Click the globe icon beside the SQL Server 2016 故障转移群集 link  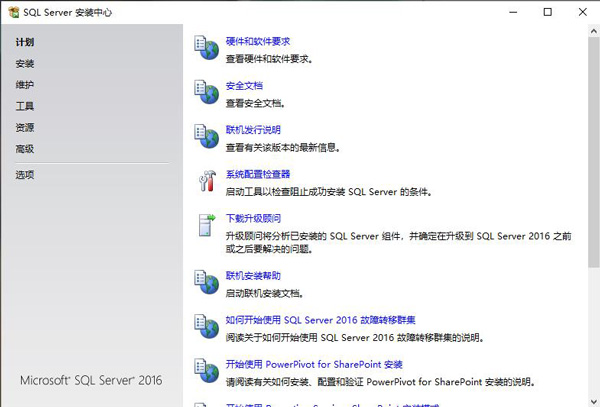[x=206, y=326]
